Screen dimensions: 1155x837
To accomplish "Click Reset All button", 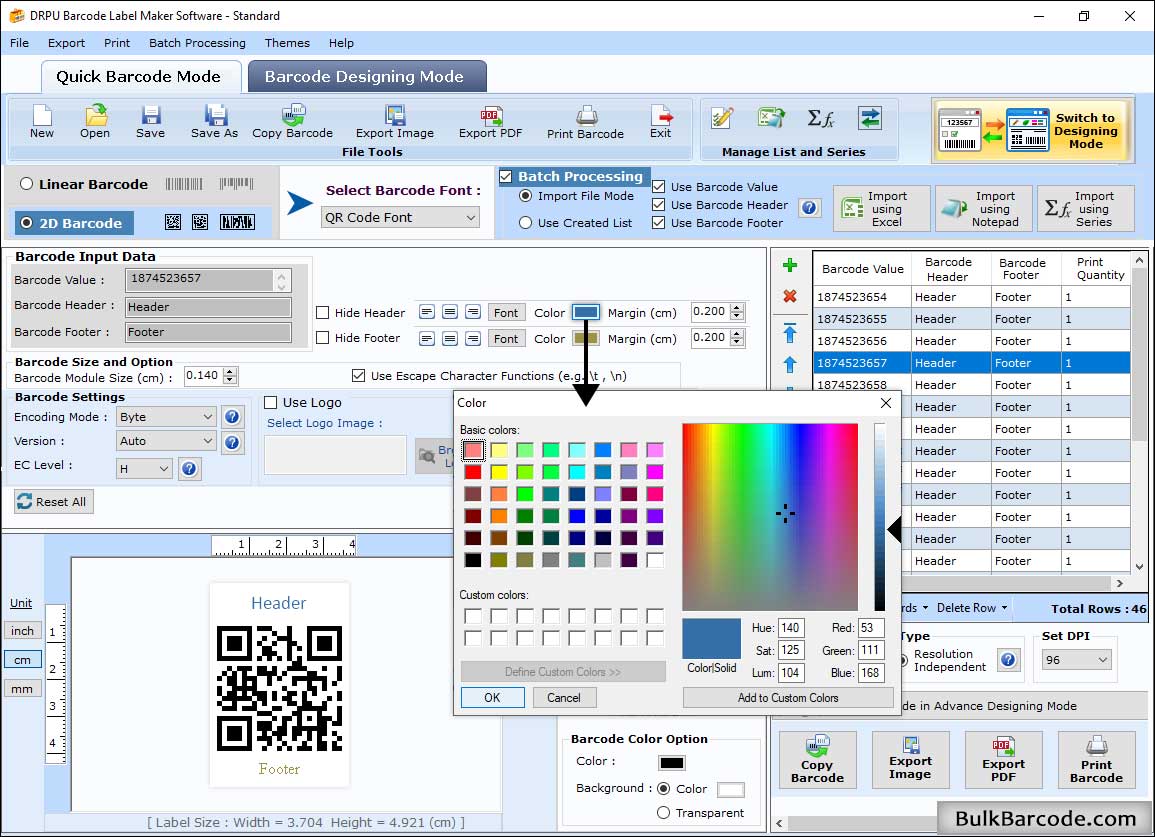I will tap(53, 502).
